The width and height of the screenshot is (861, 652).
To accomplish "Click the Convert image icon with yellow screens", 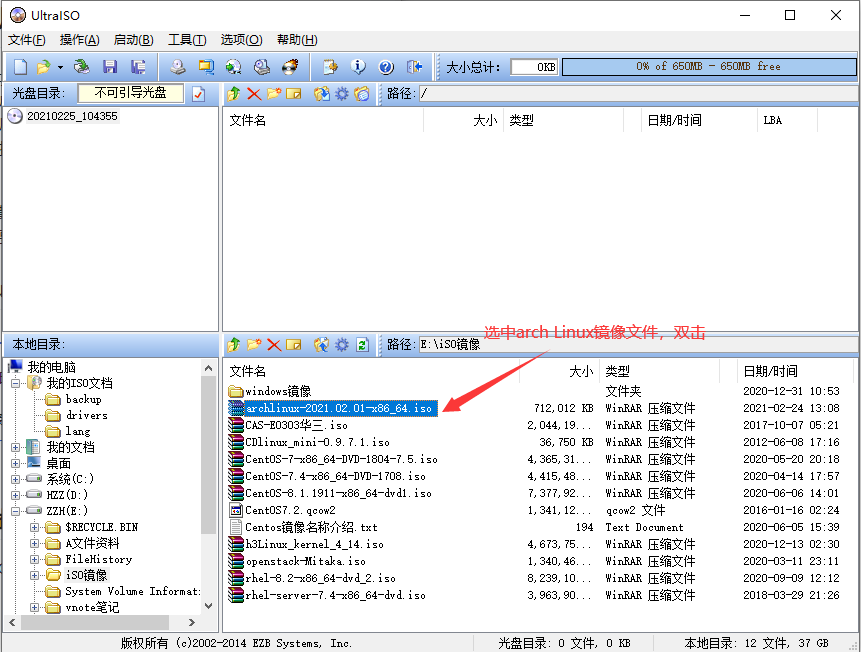I will [206, 67].
